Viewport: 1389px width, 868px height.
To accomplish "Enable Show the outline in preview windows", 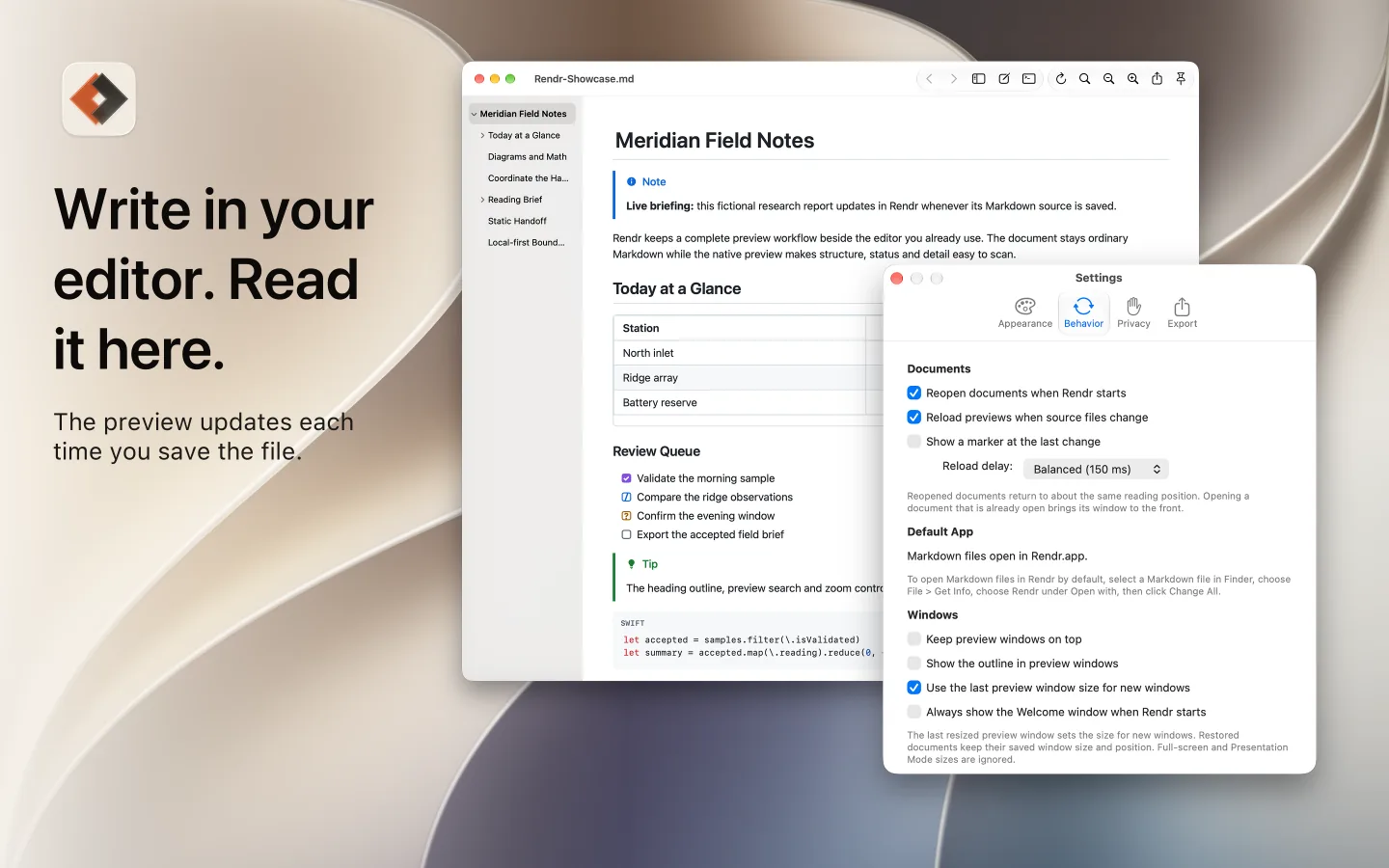I will [913, 663].
